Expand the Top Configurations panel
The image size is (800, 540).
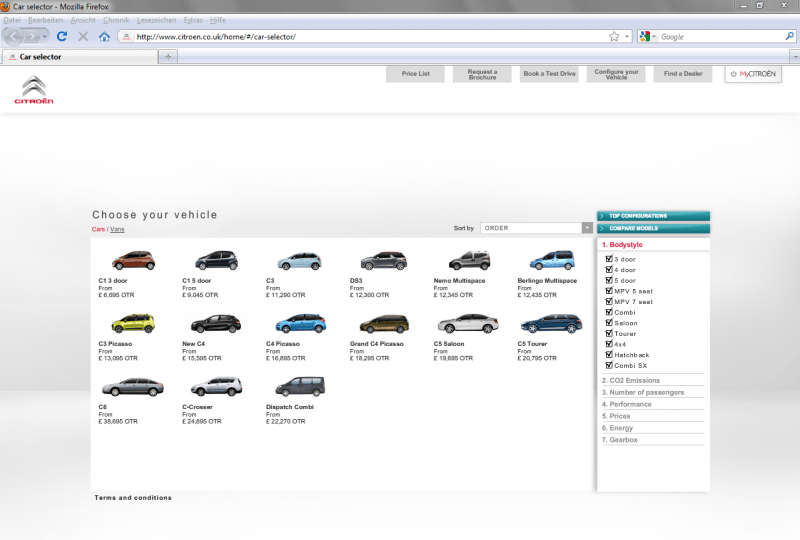pos(654,216)
